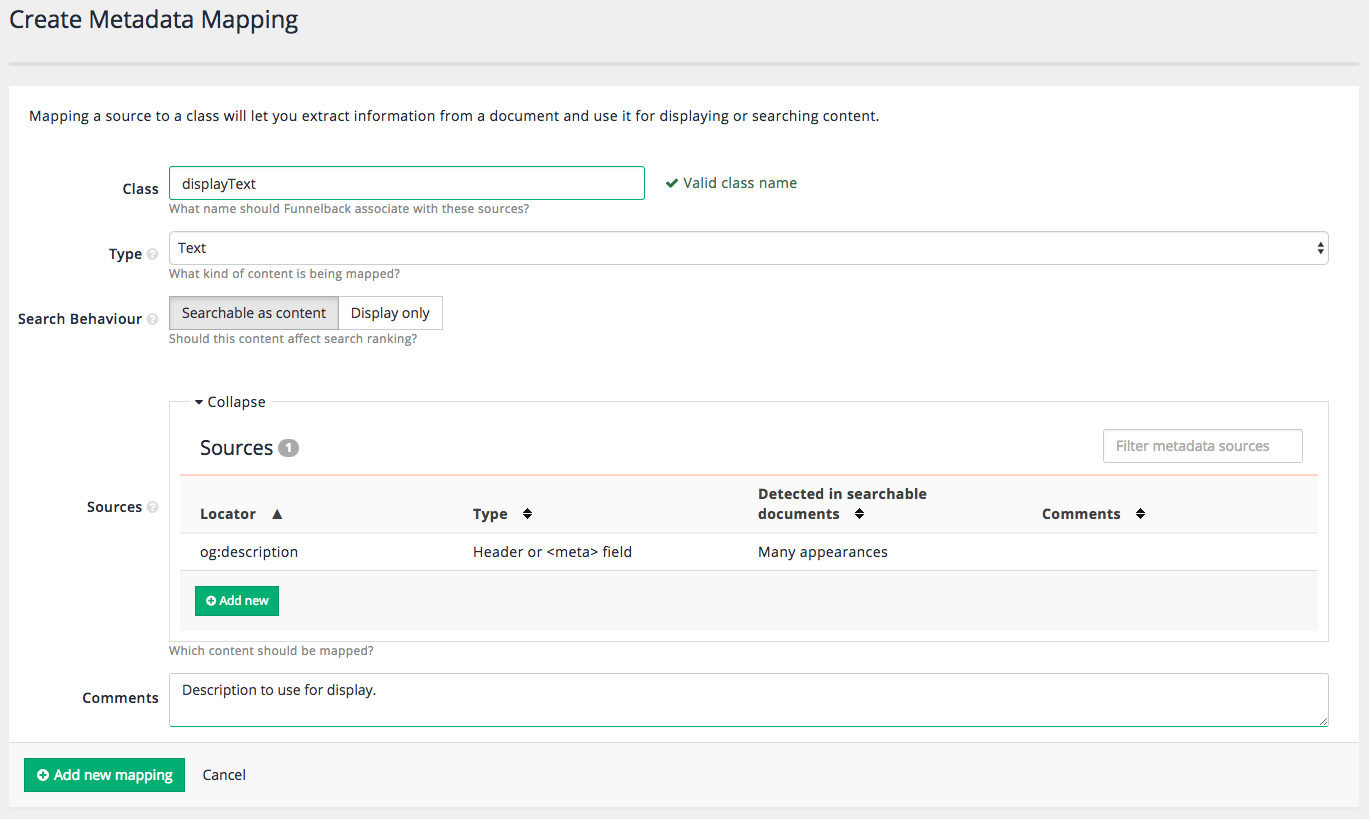Click the sort icon on Comments column
Viewport: 1369px width, 819px height.
[x=1140, y=513]
